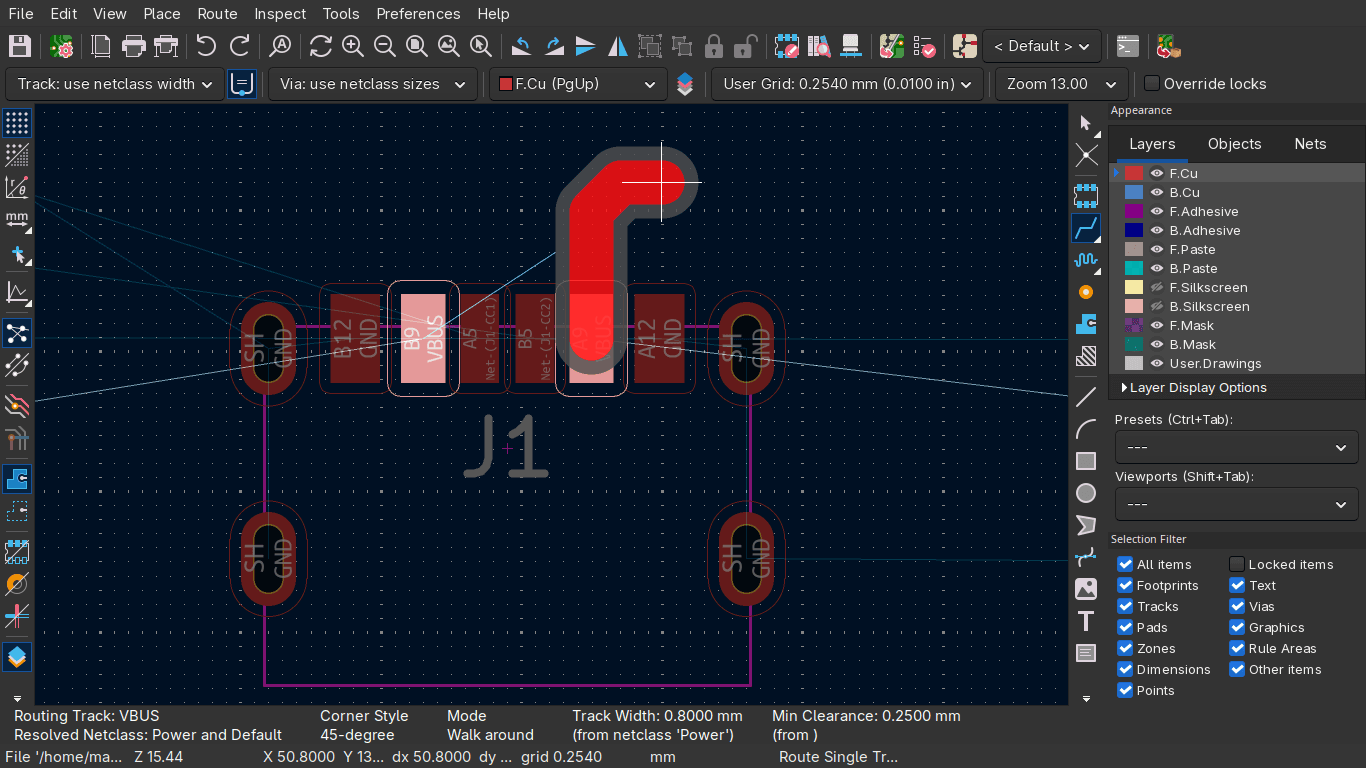Select the Add Text tool
The height and width of the screenshot is (768, 1366).
tap(1086, 621)
